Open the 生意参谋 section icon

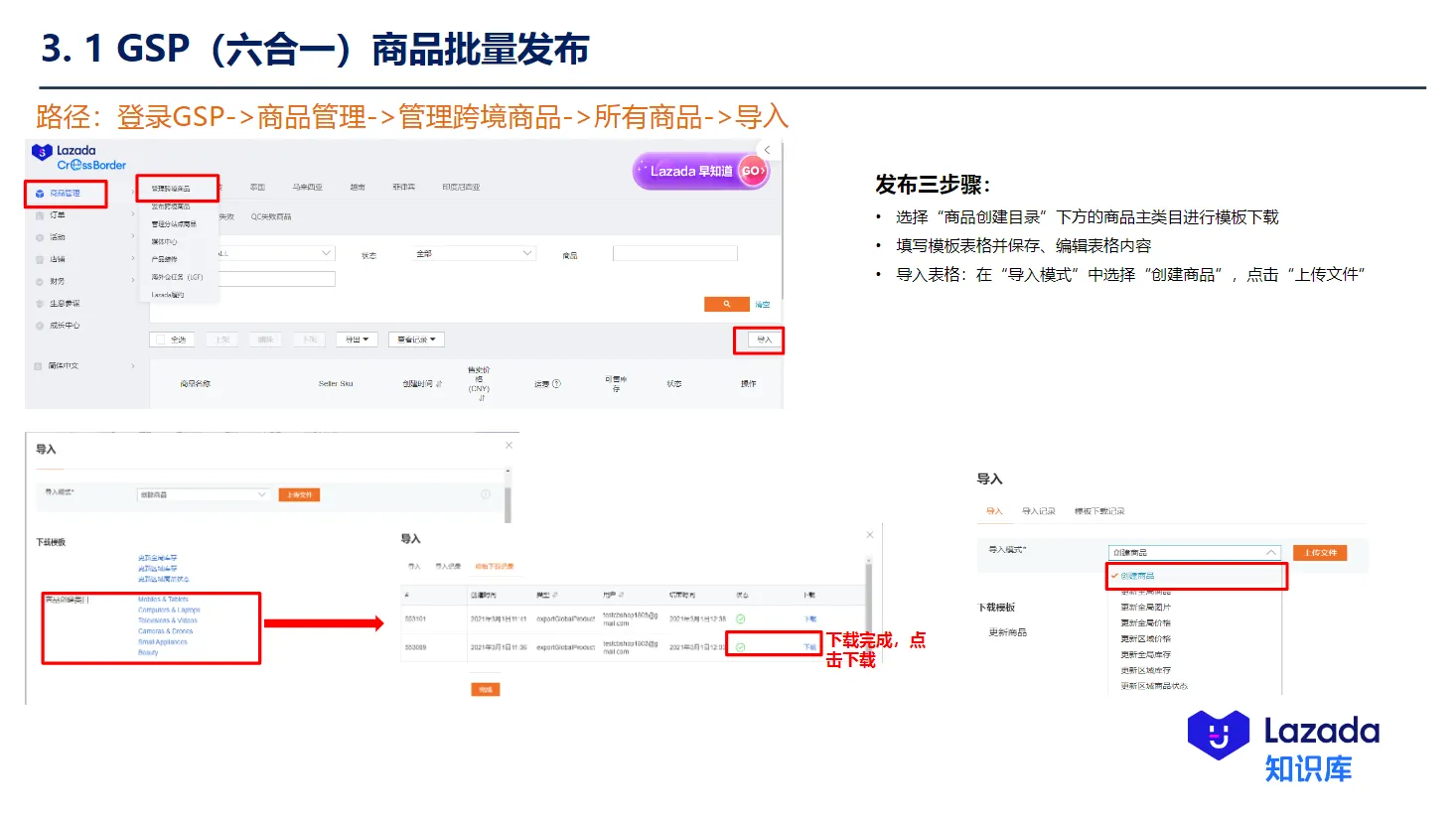(x=40, y=303)
